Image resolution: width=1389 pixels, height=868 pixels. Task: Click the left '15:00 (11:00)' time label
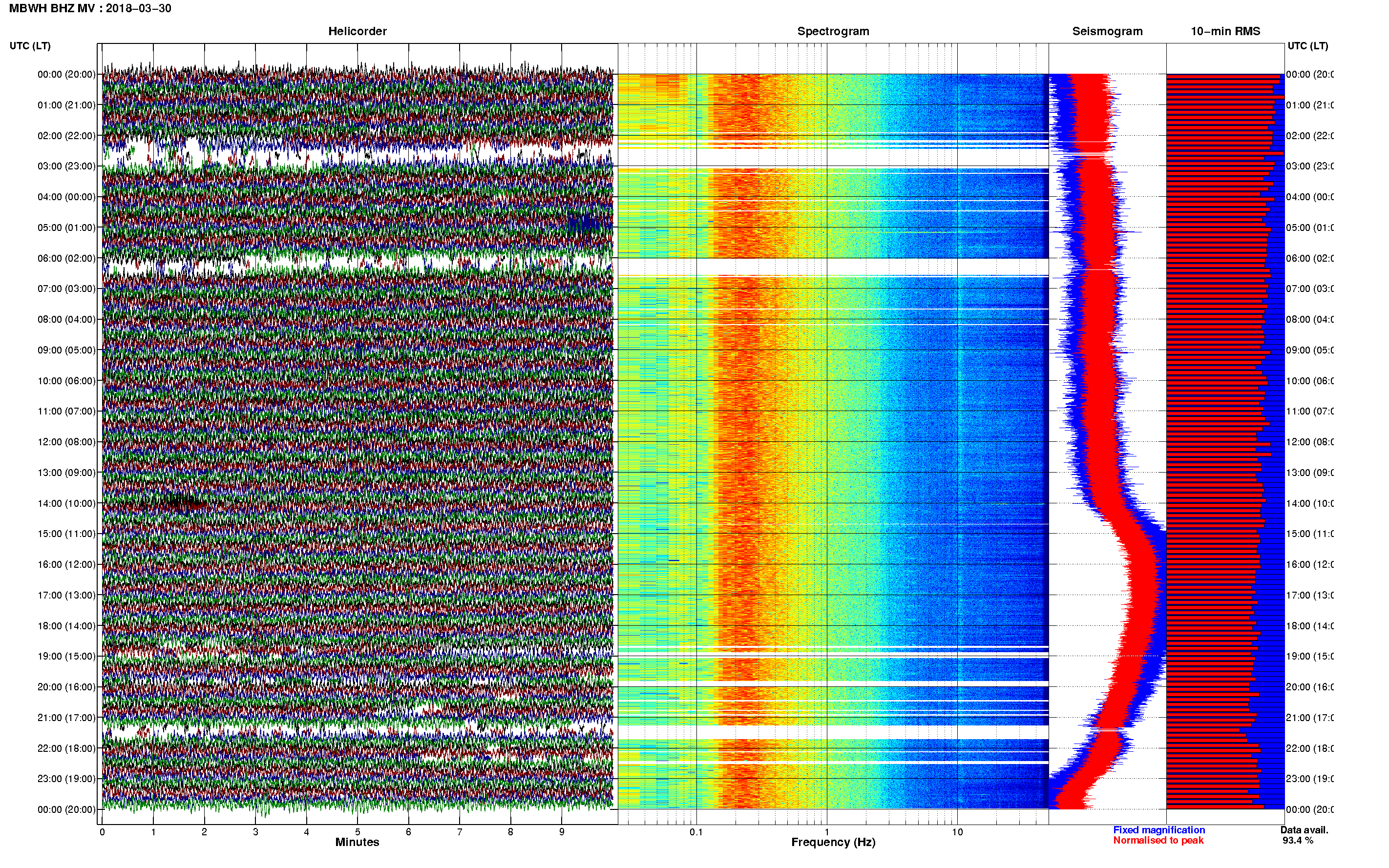click(66, 533)
